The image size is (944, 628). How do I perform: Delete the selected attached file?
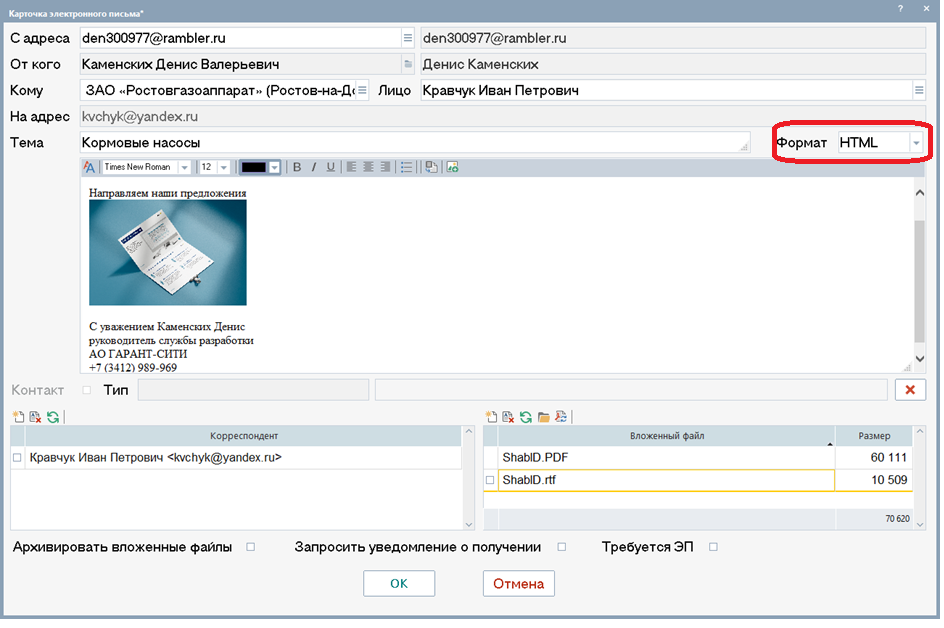tap(509, 417)
